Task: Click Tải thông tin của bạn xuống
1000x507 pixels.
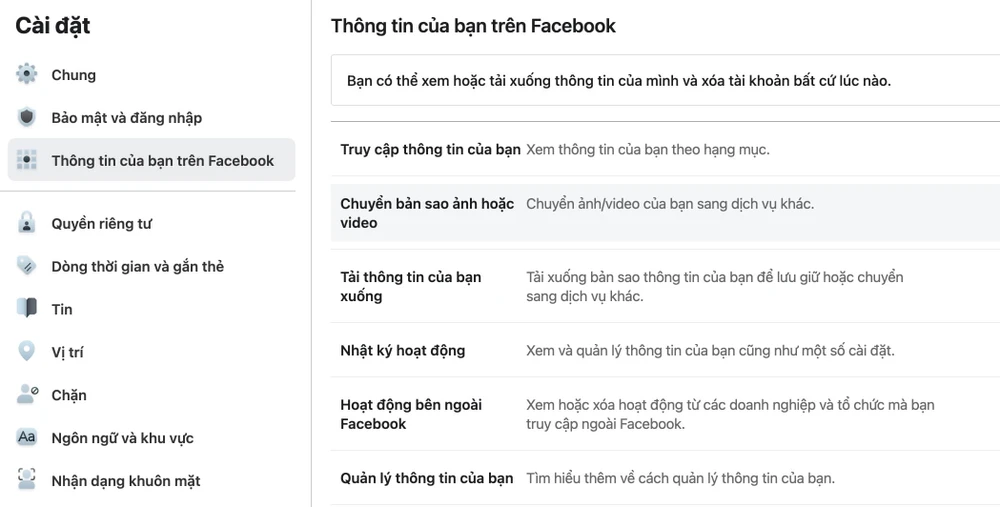Action: tap(410, 286)
